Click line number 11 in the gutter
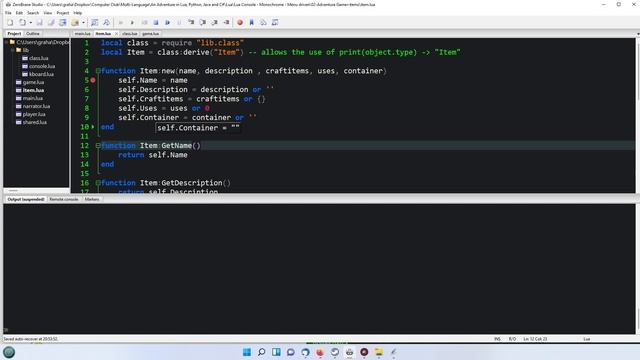The image size is (640, 360). pyautogui.click(x=84, y=136)
